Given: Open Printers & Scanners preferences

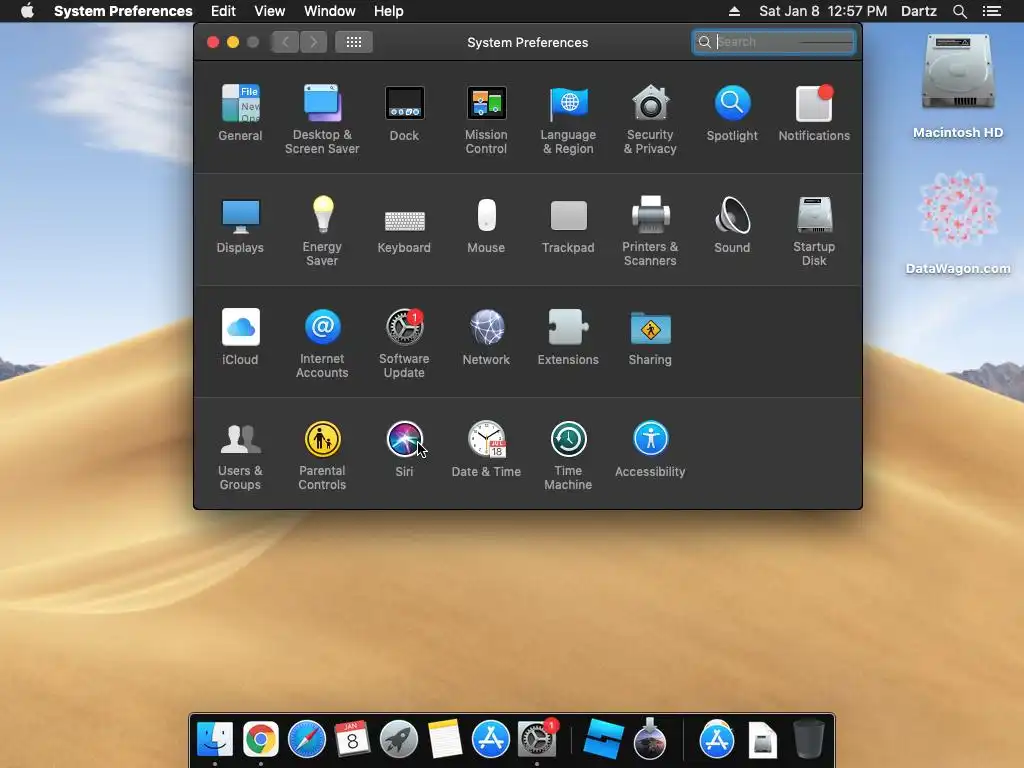Looking at the screenshot, I should tap(650, 231).
